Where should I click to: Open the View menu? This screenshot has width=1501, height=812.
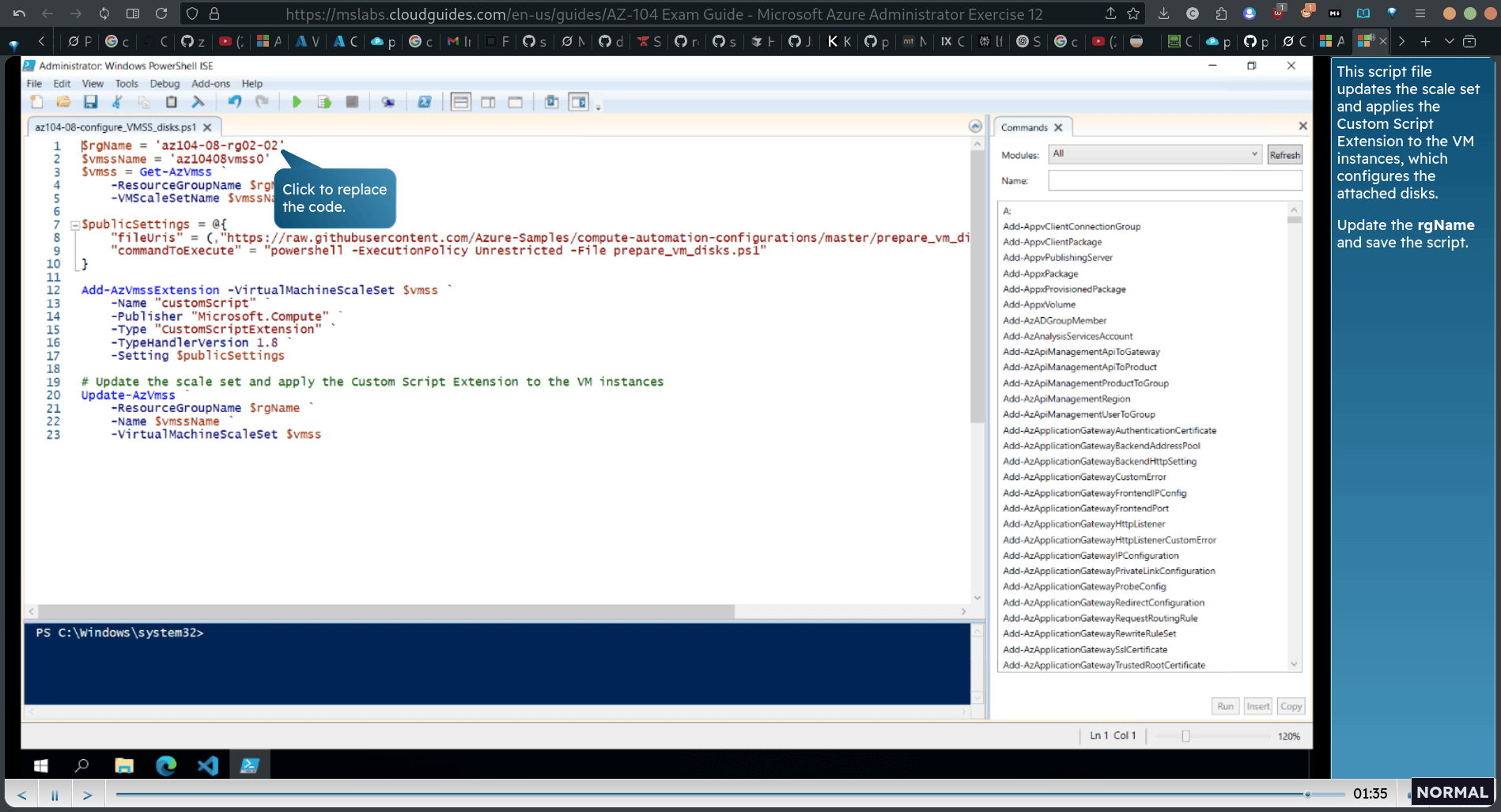pos(93,84)
